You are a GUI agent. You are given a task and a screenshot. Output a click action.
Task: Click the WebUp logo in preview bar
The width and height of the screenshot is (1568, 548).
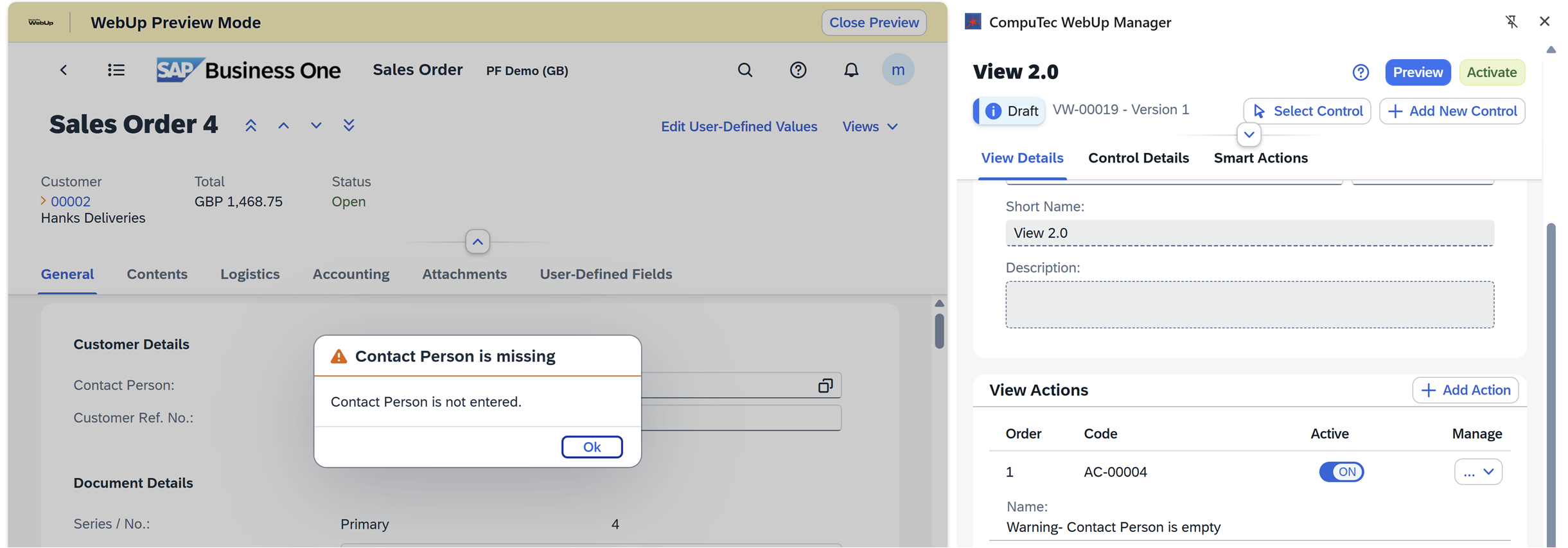point(41,22)
